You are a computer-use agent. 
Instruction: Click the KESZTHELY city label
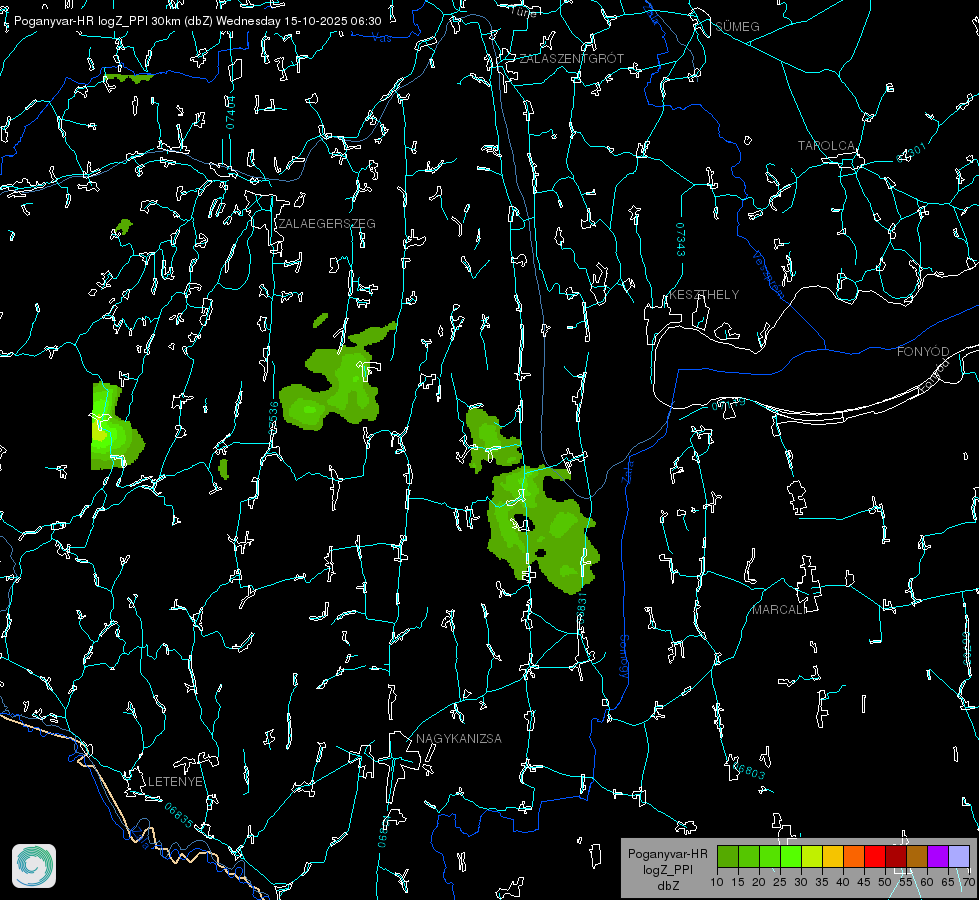click(704, 294)
